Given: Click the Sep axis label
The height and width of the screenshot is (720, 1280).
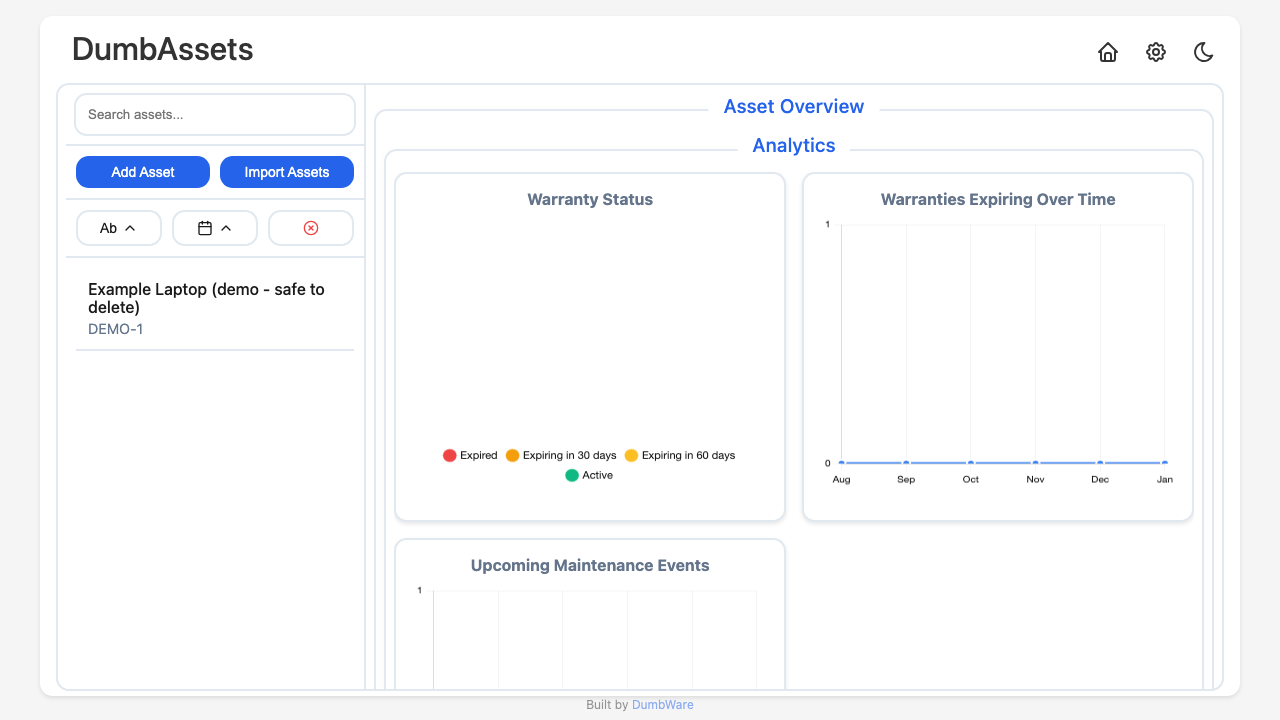Looking at the screenshot, I should point(906,480).
